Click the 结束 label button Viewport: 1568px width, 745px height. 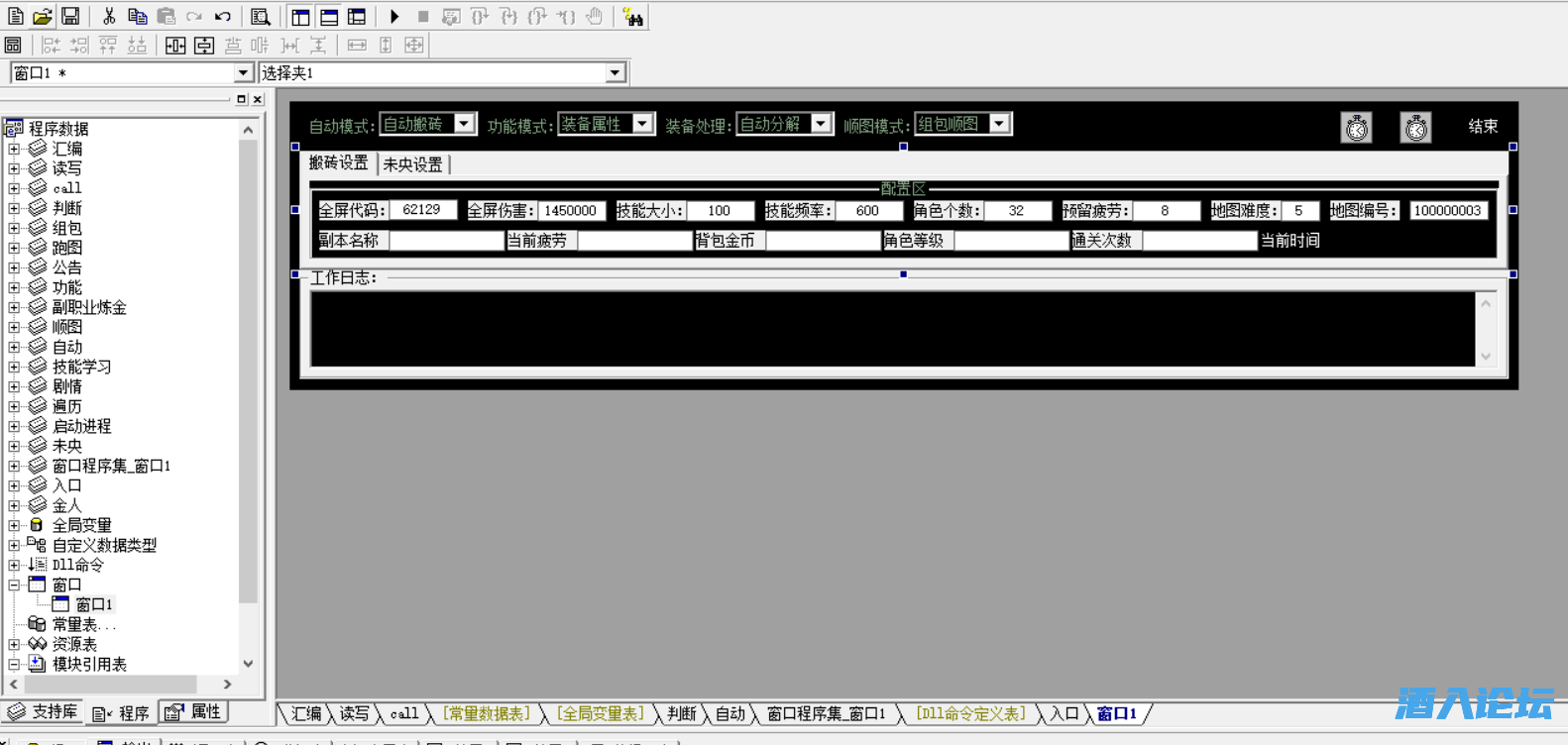(x=1483, y=126)
